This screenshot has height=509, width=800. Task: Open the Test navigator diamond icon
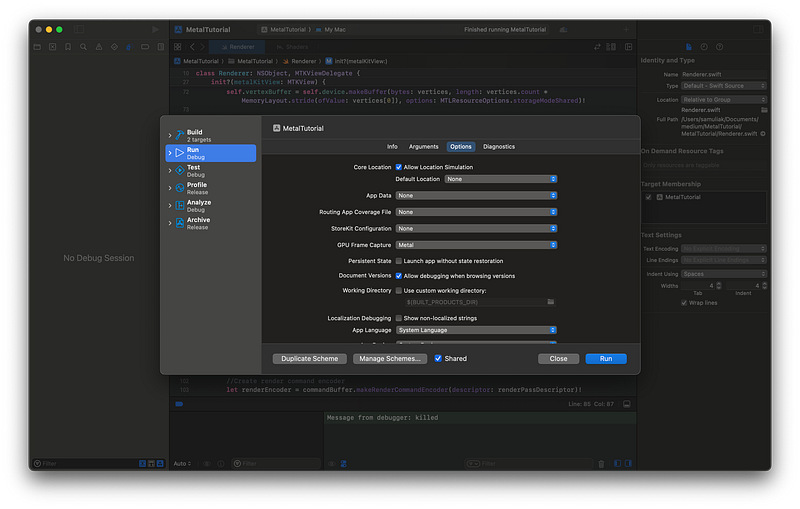[114, 47]
